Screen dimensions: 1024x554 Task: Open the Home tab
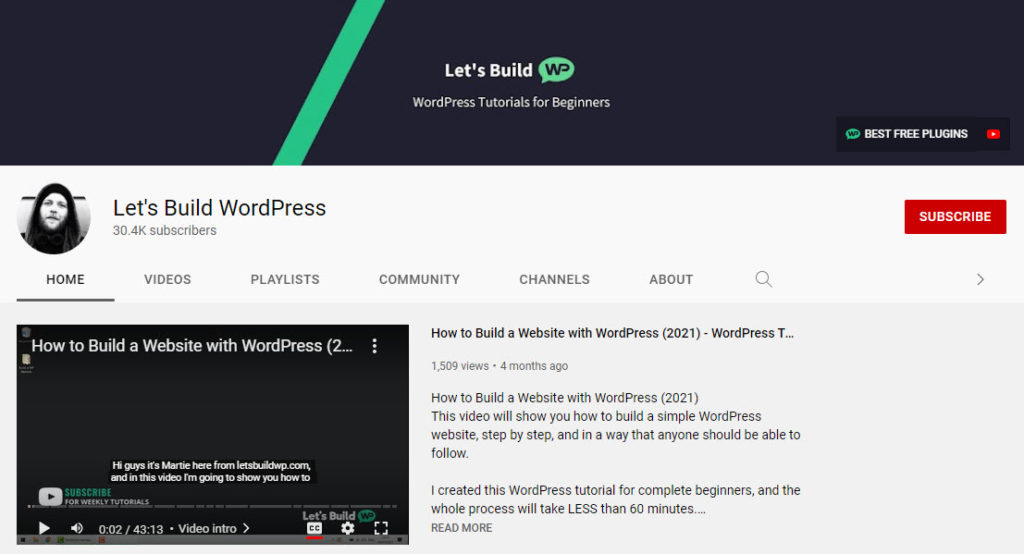(x=65, y=279)
